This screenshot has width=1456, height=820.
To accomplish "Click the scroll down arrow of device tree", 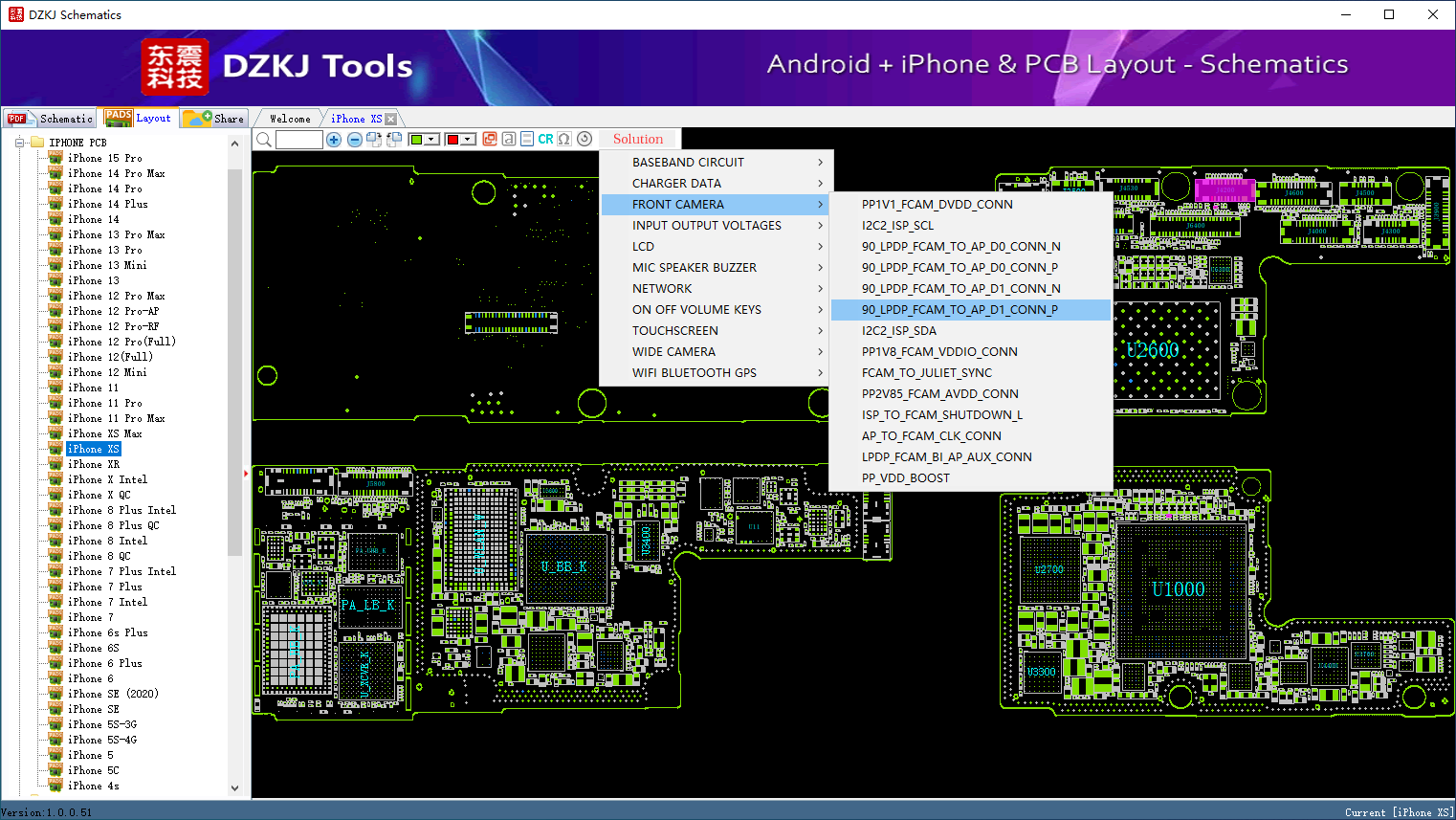I will click(x=235, y=788).
